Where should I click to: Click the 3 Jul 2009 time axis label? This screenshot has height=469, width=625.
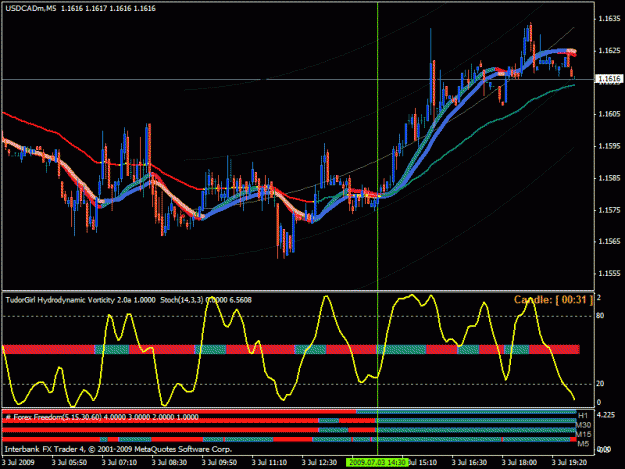tap(18, 463)
